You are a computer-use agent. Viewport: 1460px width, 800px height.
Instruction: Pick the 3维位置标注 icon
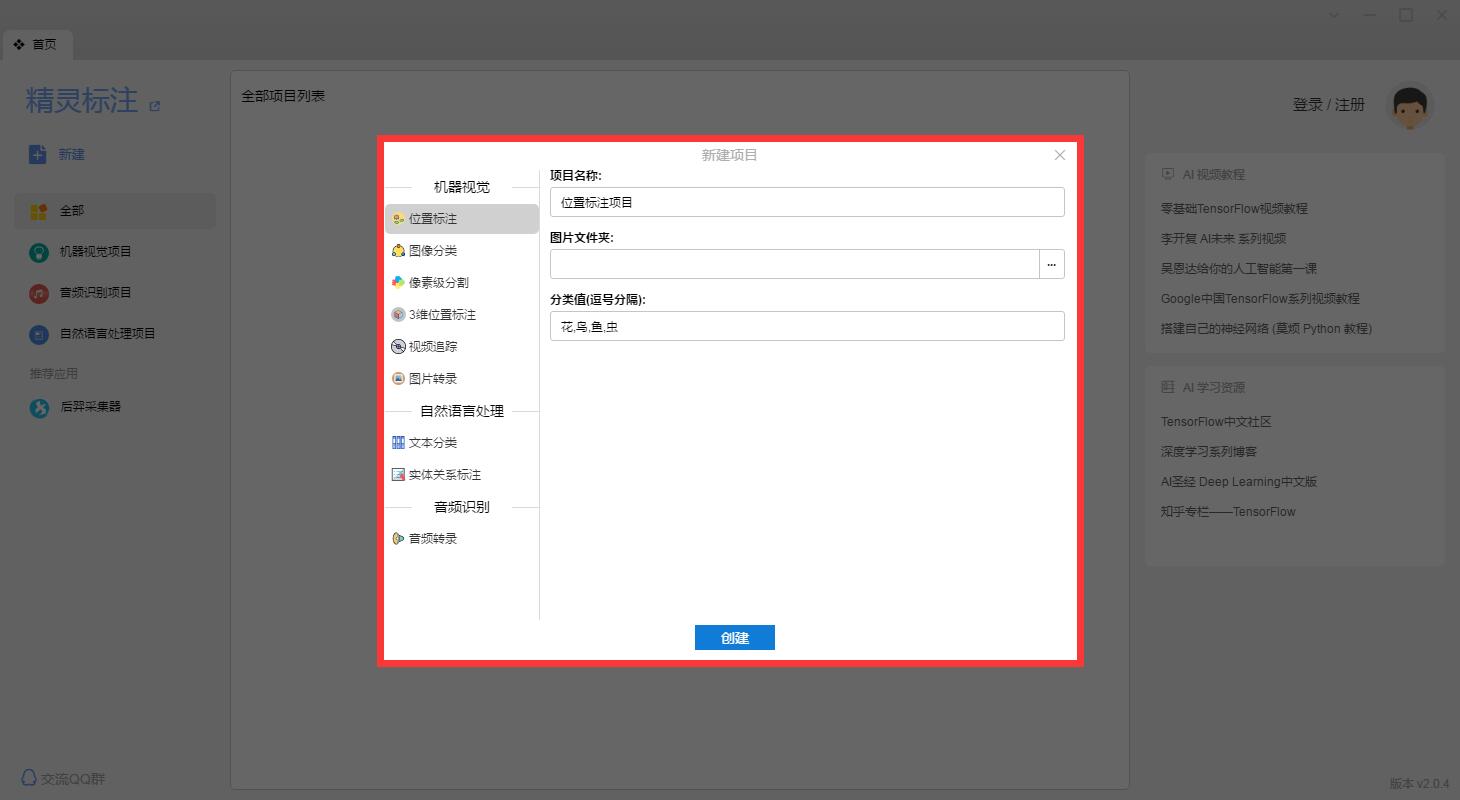click(398, 315)
